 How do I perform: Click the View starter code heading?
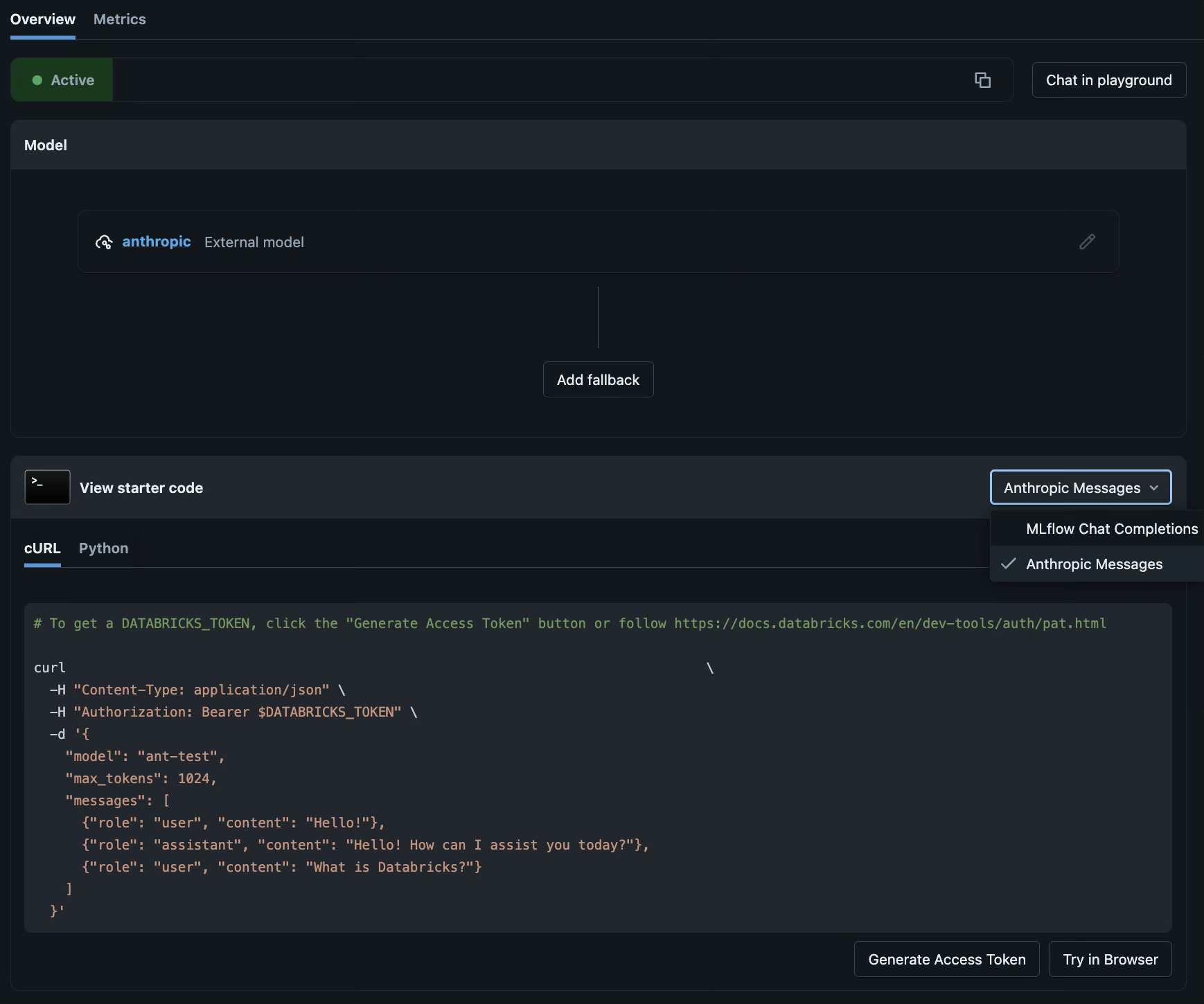(x=141, y=487)
